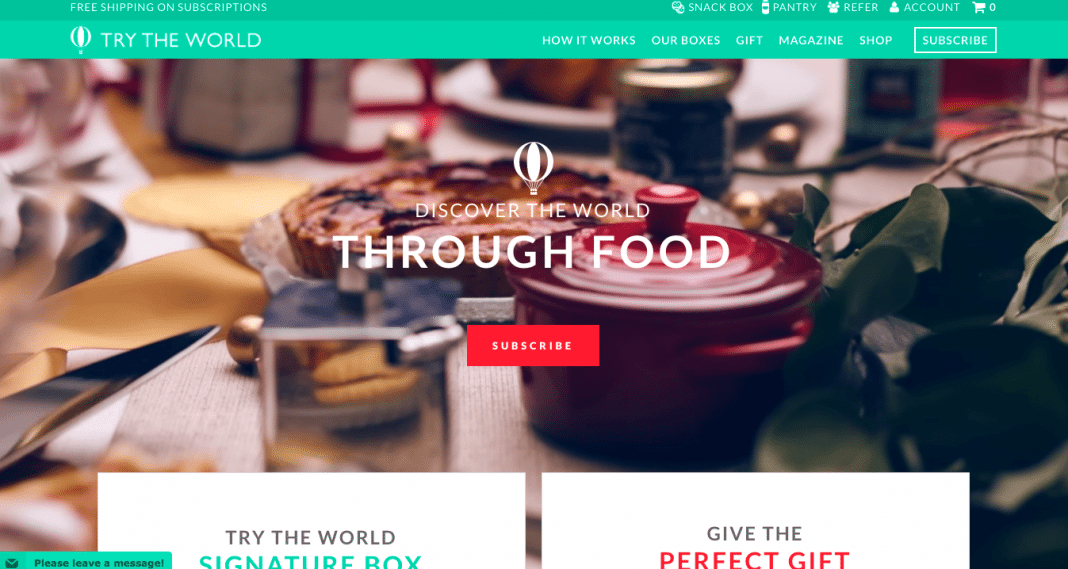Go to the Gift page
1068x569 pixels.
pos(749,40)
